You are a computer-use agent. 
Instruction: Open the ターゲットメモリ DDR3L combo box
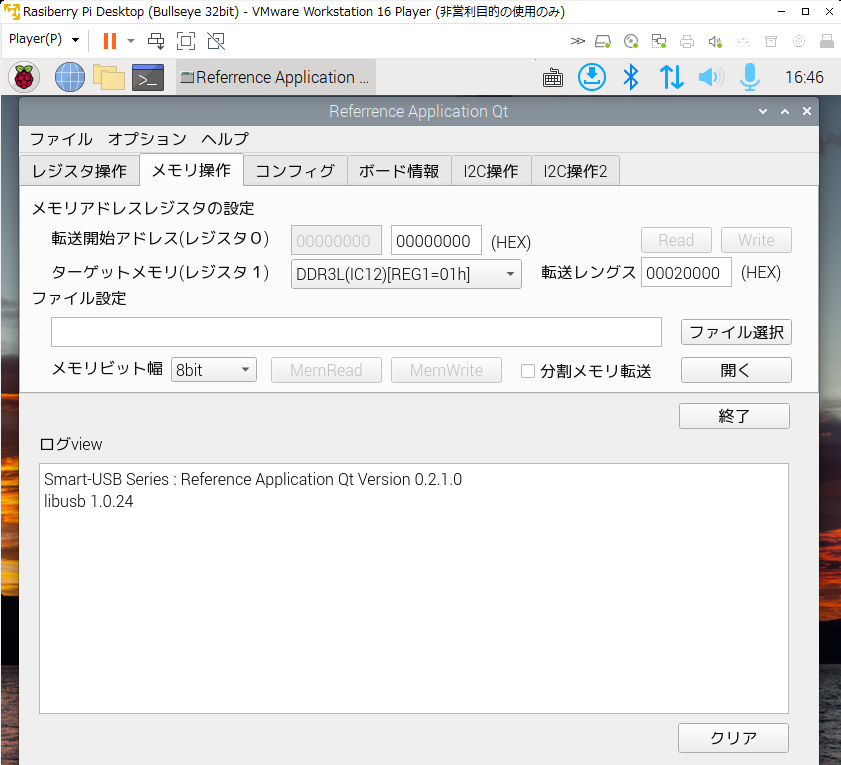tap(406, 274)
